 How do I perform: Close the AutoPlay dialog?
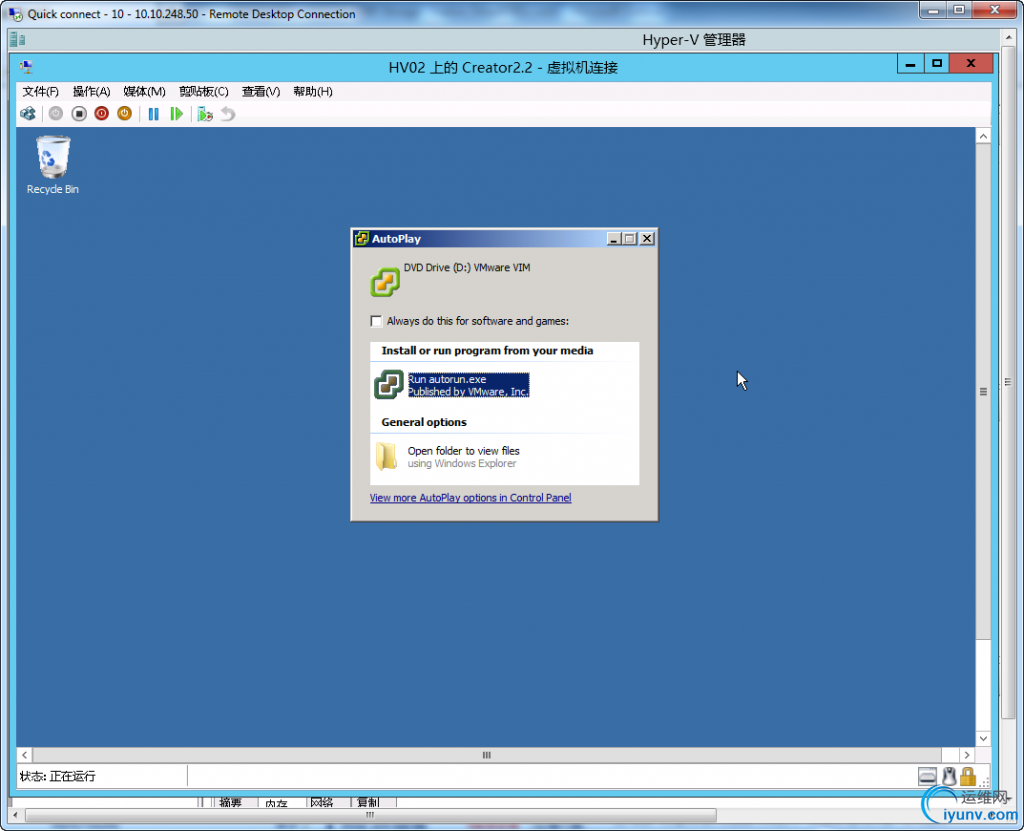(647, 238)
